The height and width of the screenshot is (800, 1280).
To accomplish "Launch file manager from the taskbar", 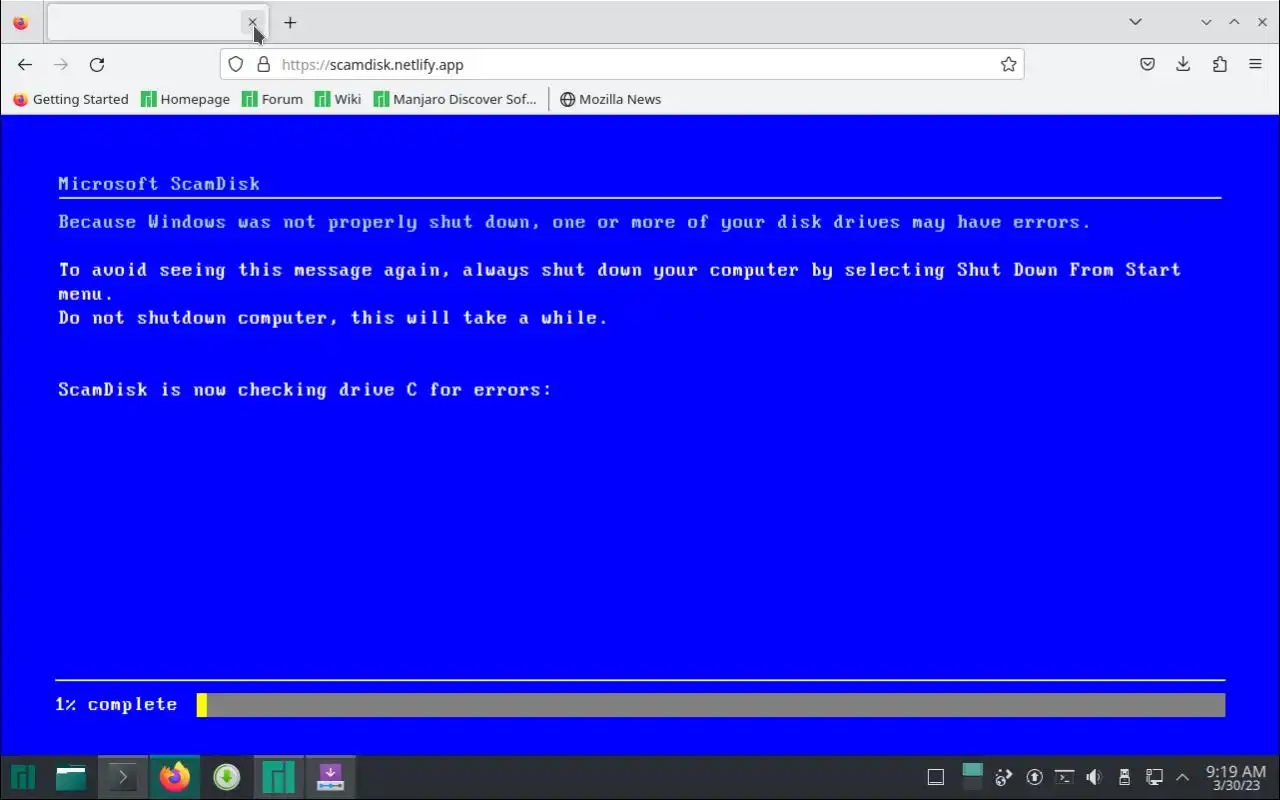I will [x=71, y=777].
